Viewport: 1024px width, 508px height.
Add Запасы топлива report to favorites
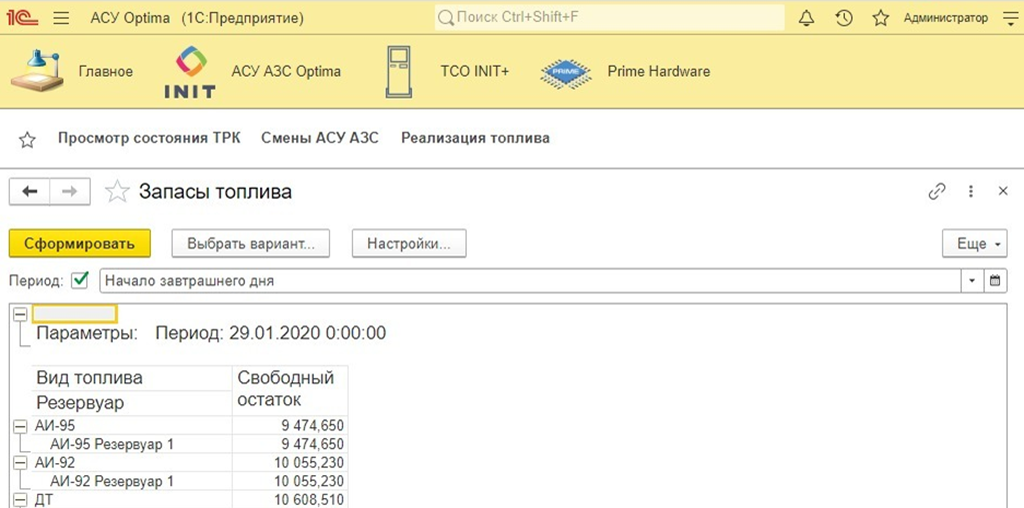[118, 191]
